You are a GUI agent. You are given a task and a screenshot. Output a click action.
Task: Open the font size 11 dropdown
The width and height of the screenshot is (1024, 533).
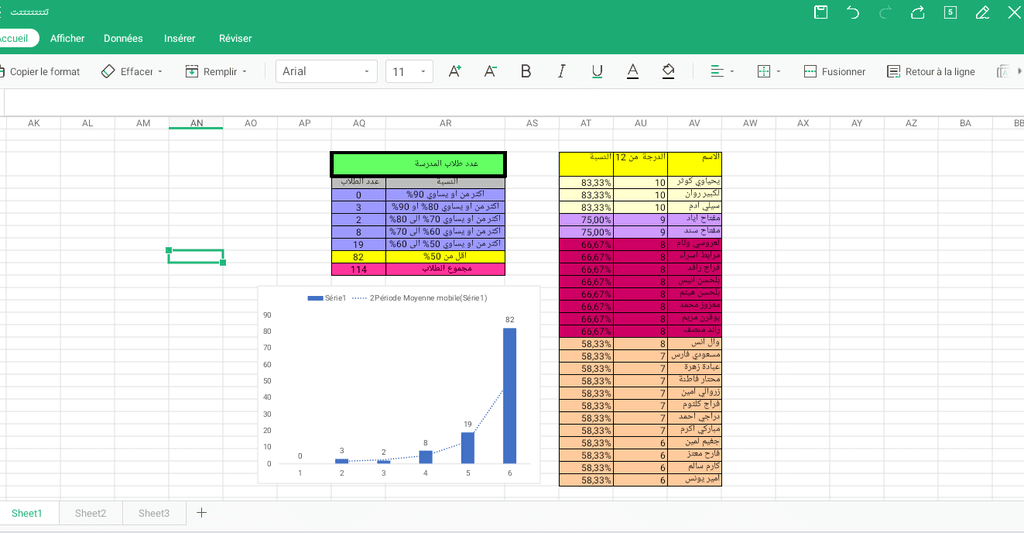tap(409, 71)
